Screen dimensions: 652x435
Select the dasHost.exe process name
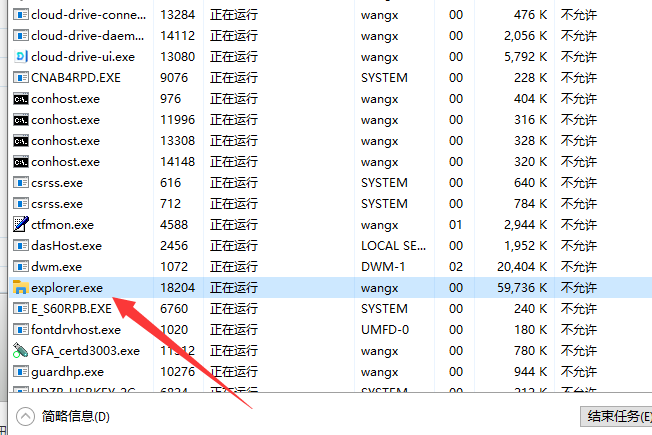66,246
